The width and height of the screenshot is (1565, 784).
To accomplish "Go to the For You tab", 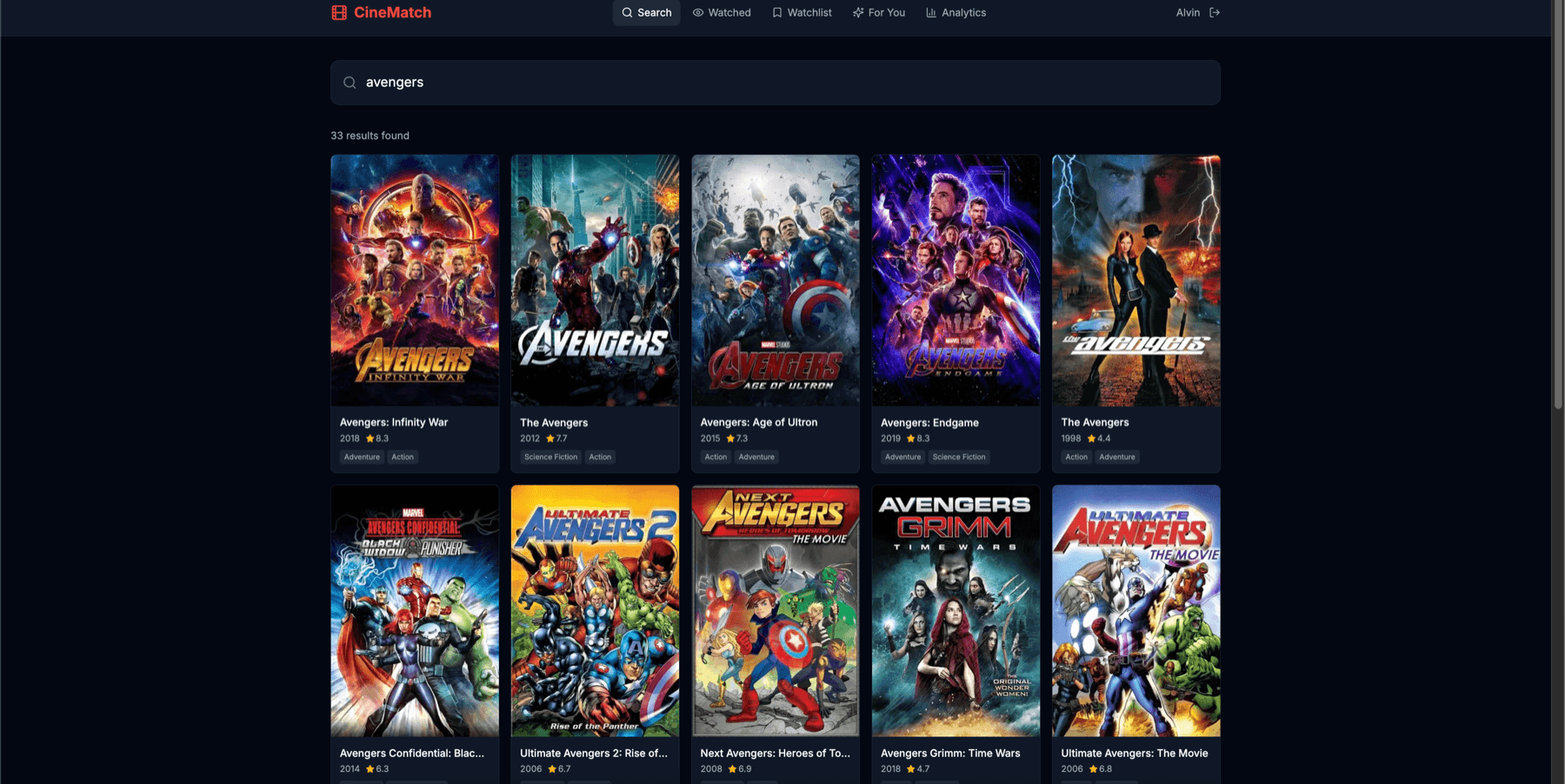I will click(x=879, y=12).
